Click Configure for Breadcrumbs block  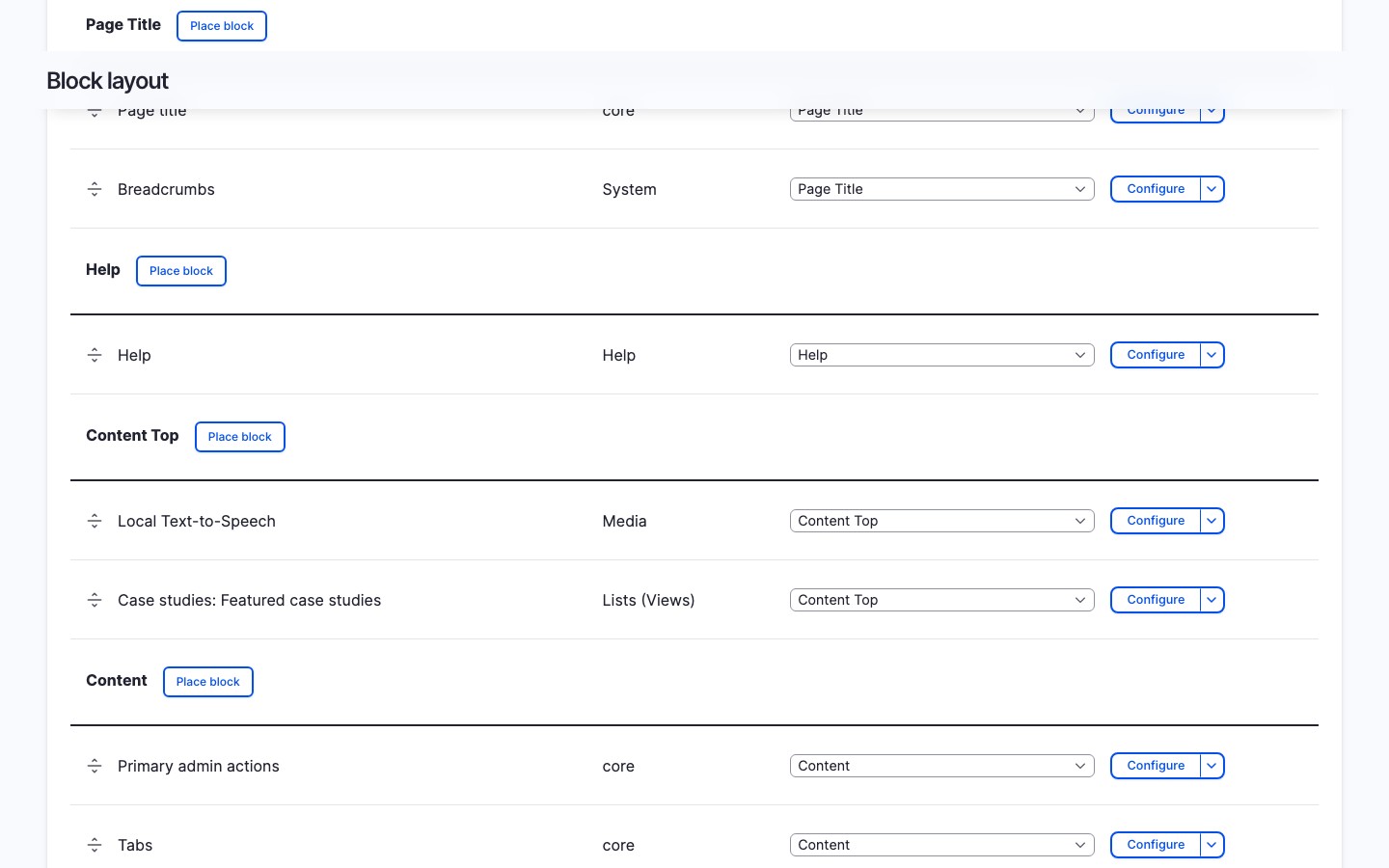tap(1156, 189)
